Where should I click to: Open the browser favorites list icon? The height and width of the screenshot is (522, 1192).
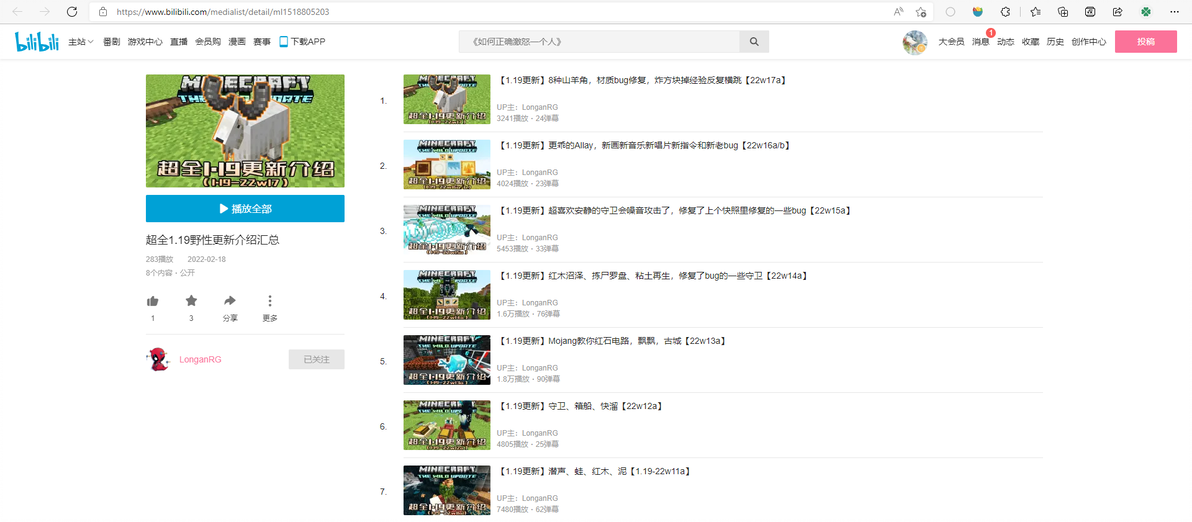[1035, 12]
